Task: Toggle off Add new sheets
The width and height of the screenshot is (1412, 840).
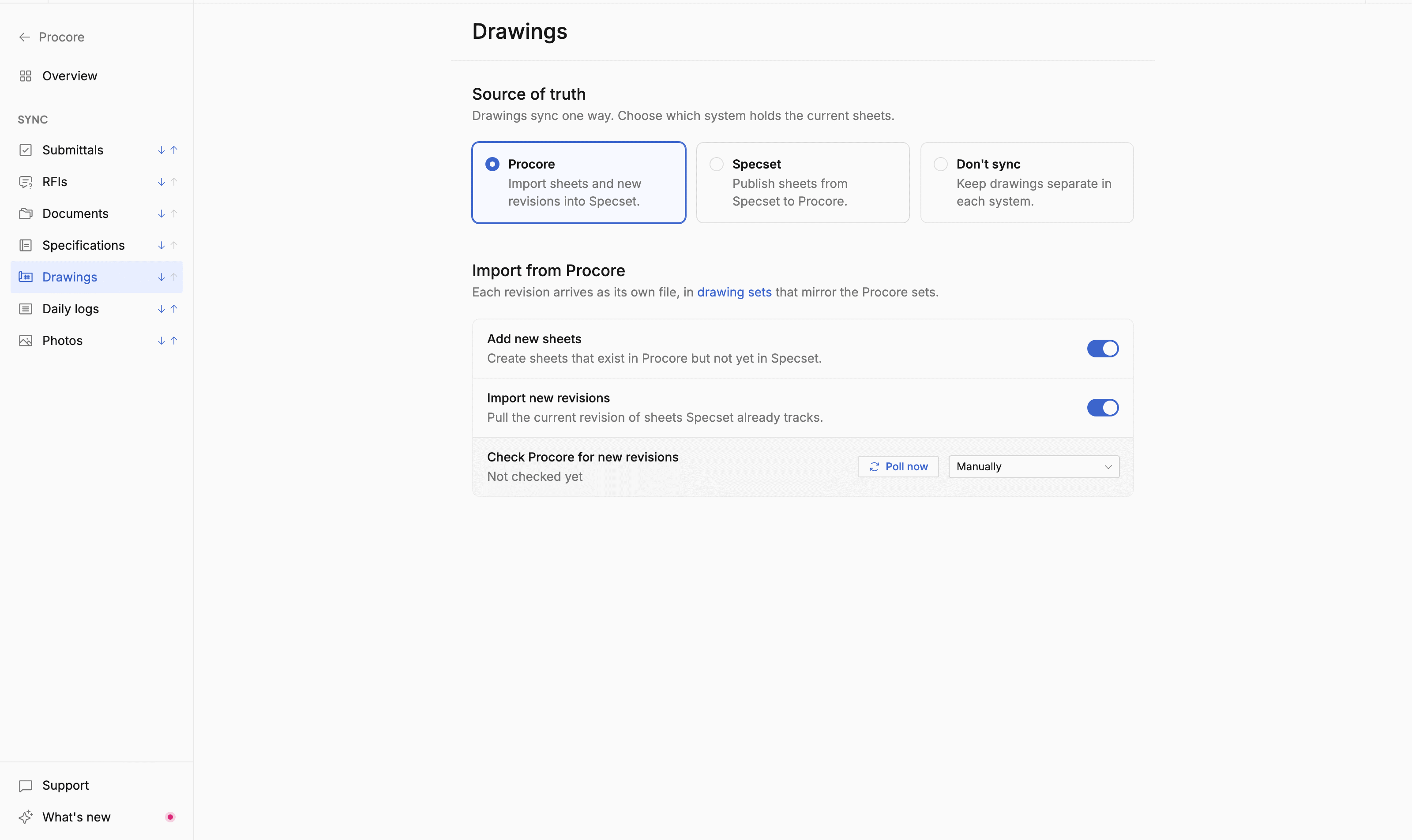Action: 1102,349
